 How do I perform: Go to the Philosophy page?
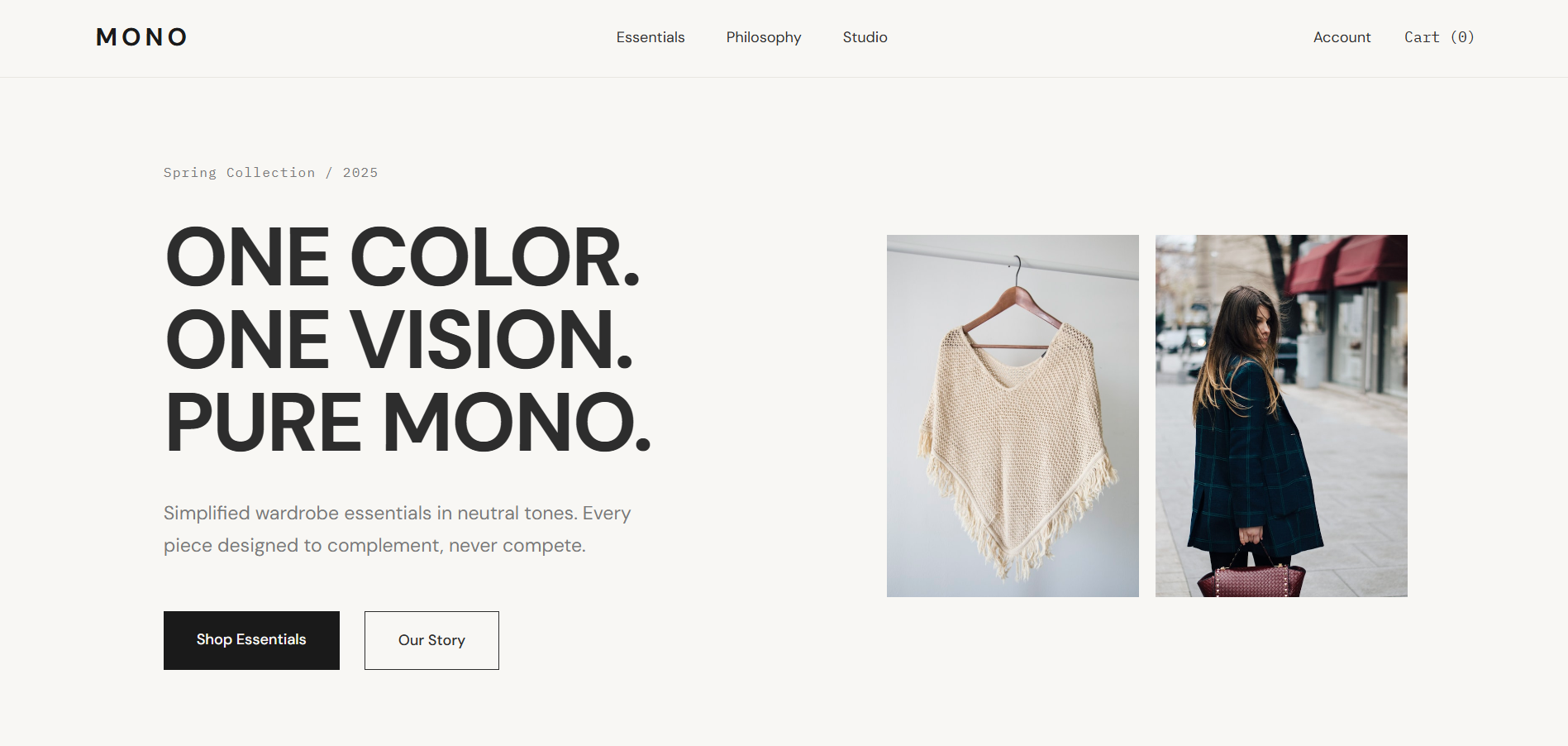tap(764, 37)
